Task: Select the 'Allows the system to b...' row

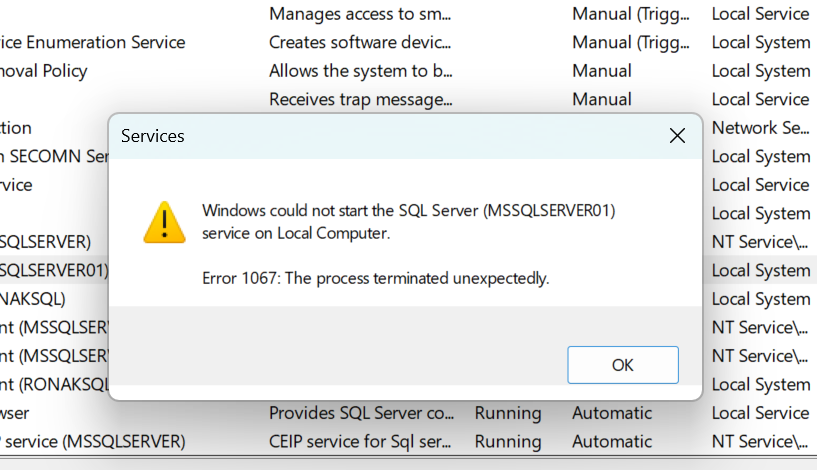Action: [408, 71]
